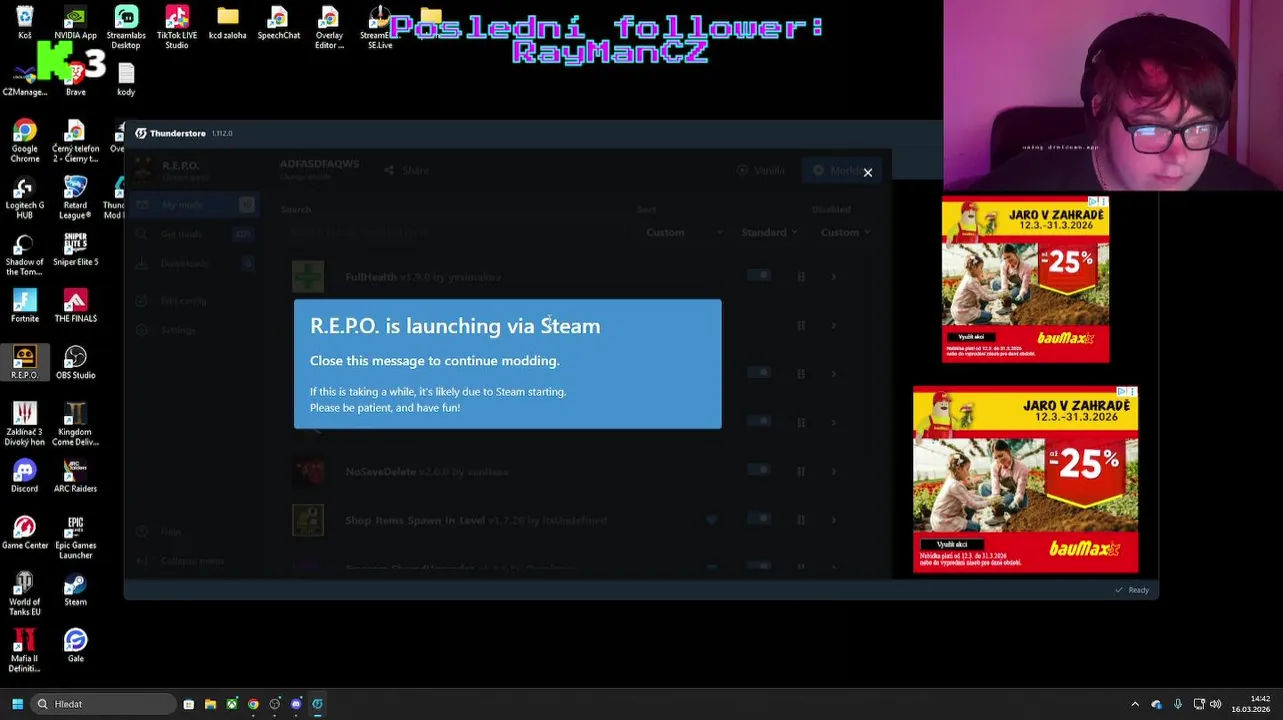Screen dimensions: 1283x720
Task: Select the Discord desktop icon
Action: (x=25, y=476)
